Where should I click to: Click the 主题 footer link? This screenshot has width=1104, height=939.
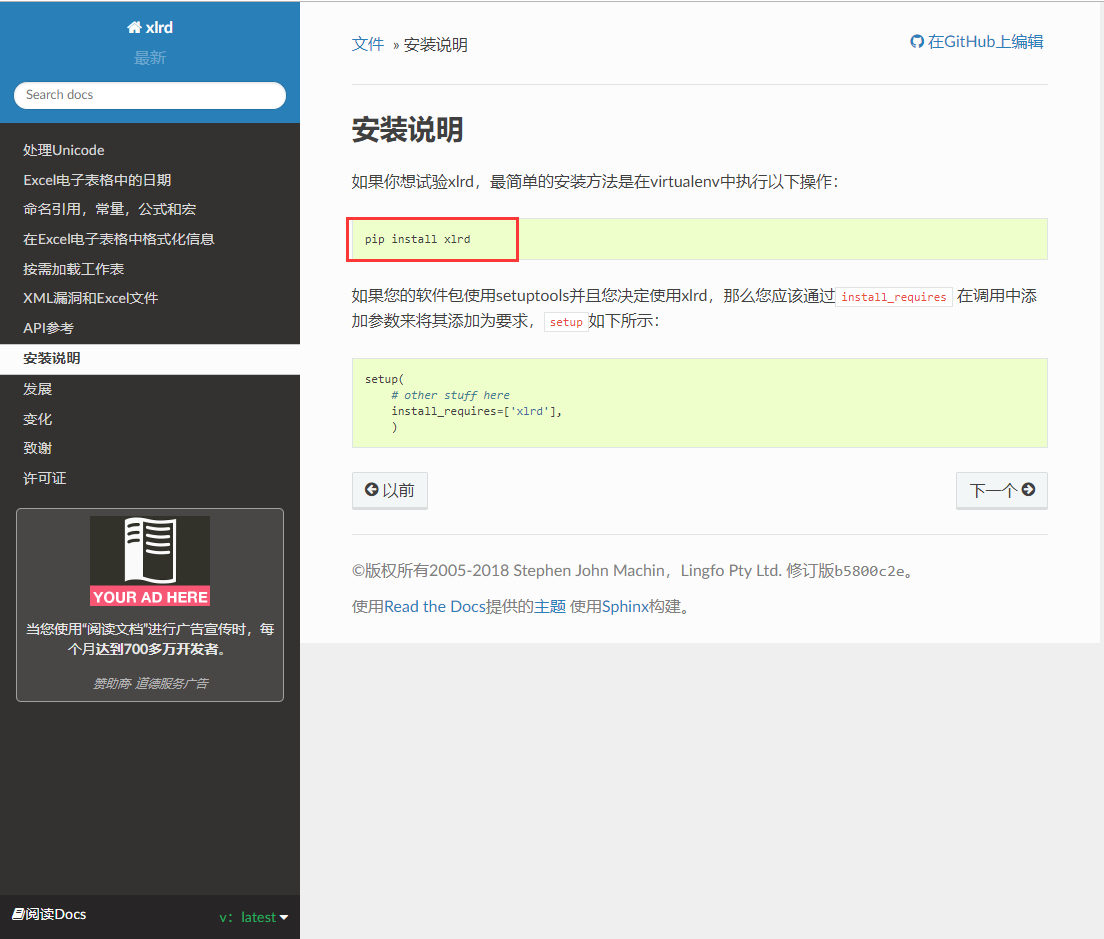coord(550,606)
